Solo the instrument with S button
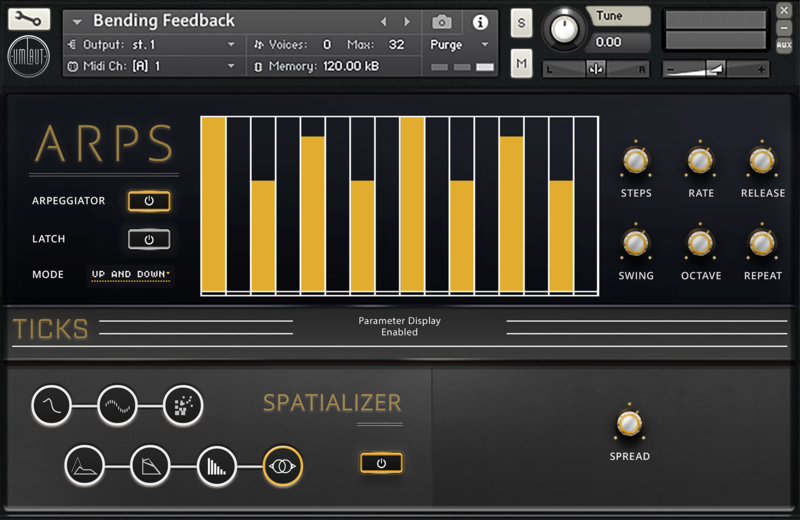The image size is (800, 520). click(521, 23)
